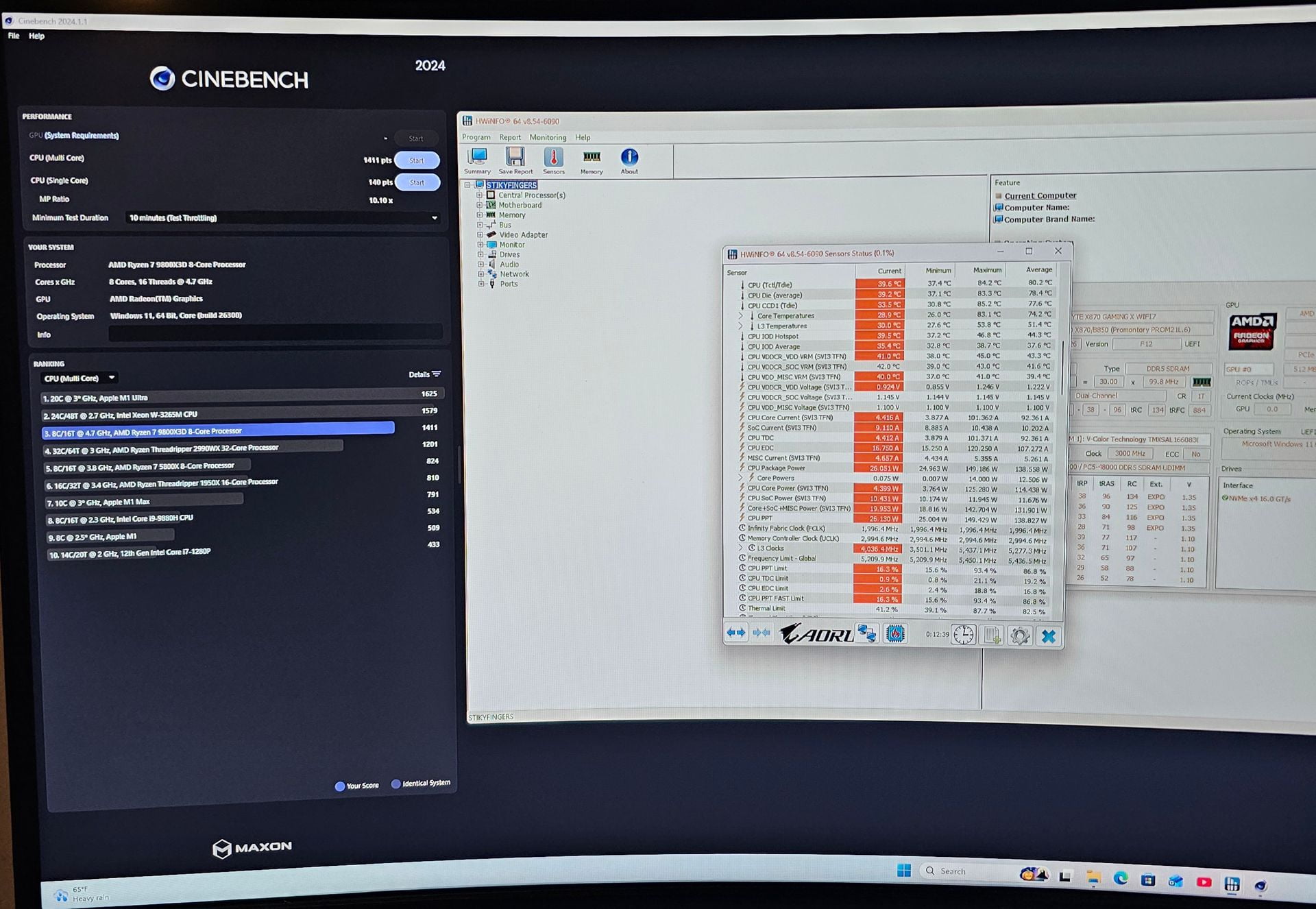Select the Apple M1 Ultra ranking row
This screenshot has width=1316, height=909.
pos(243,397)
